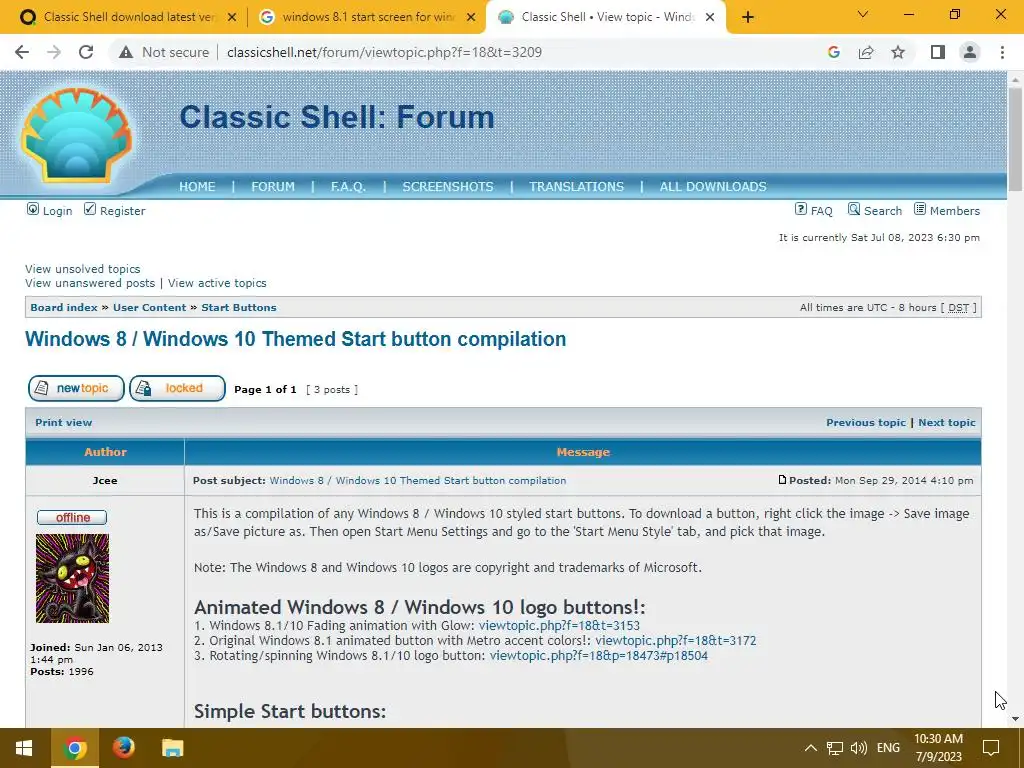Go to Next topic
Screen dimensions: 1024x768
point(947,423)
